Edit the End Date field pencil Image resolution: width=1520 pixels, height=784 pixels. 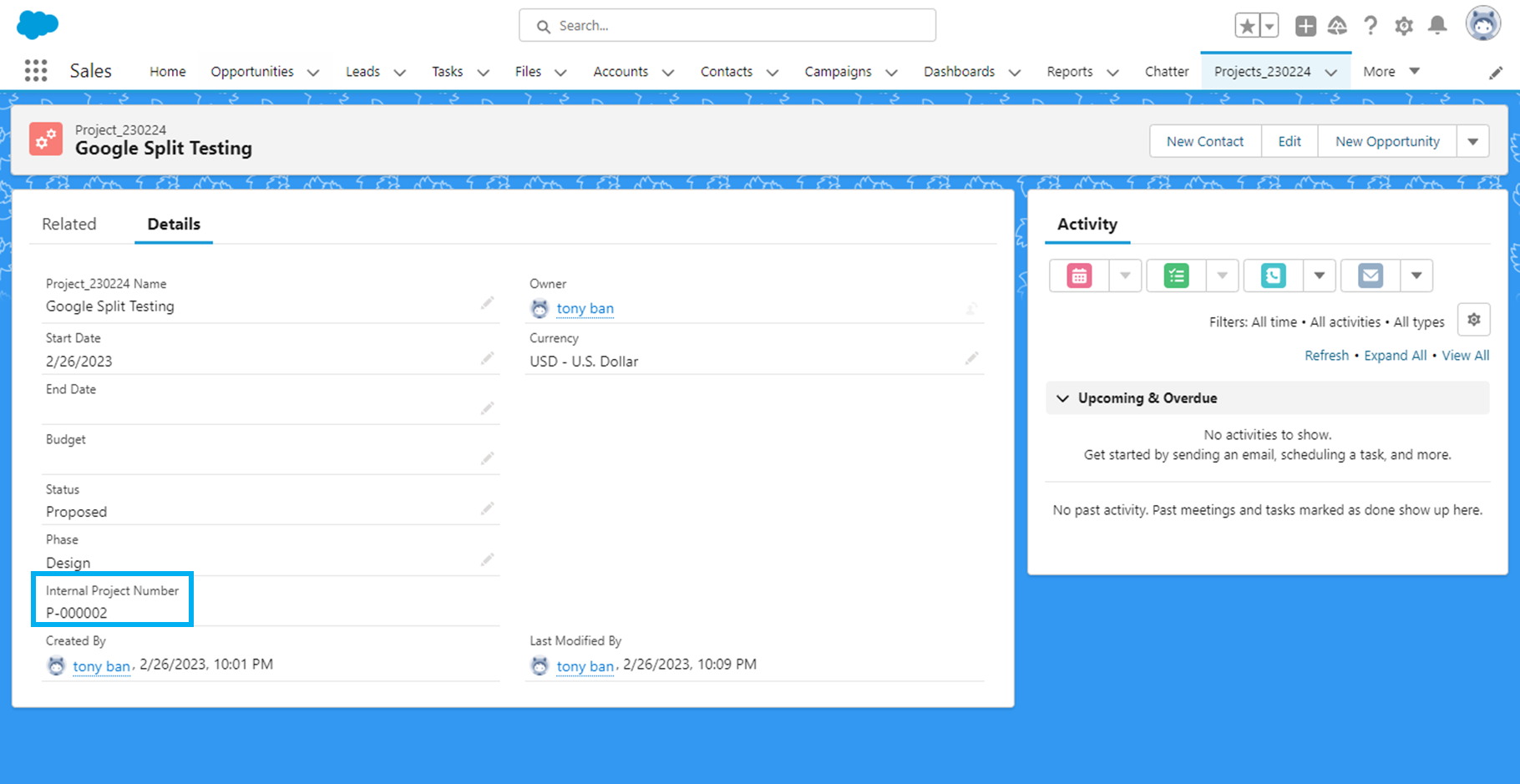pyautogui.click(x=488, y=408)
